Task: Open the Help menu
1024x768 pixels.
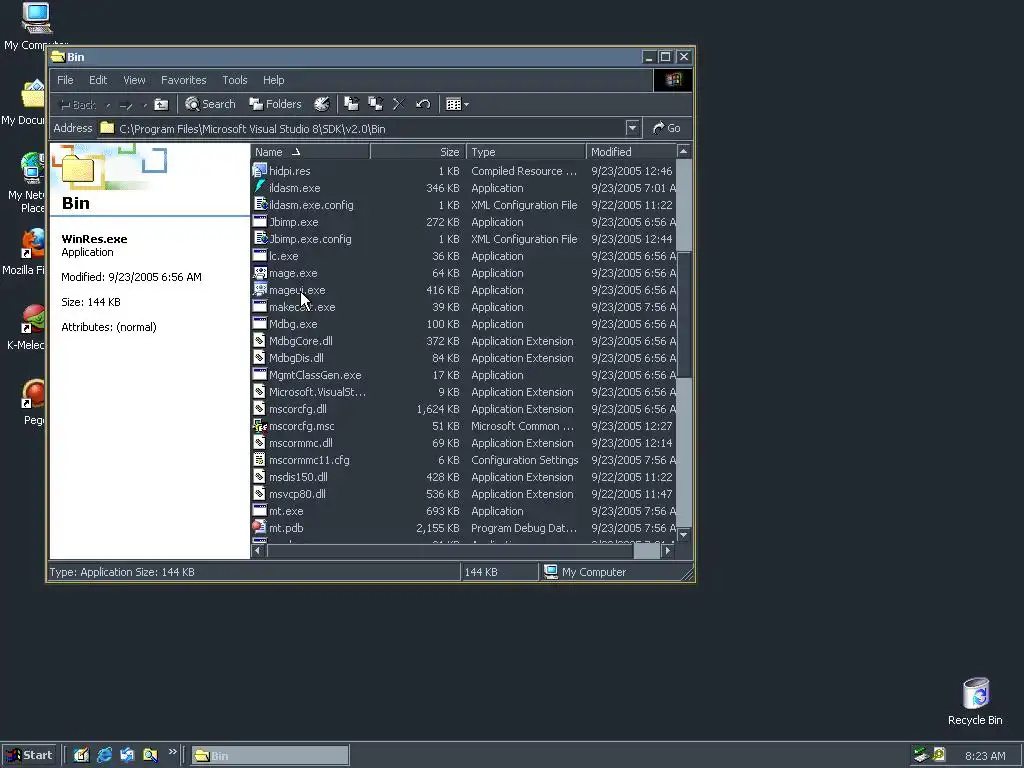Action: point(274,80)
